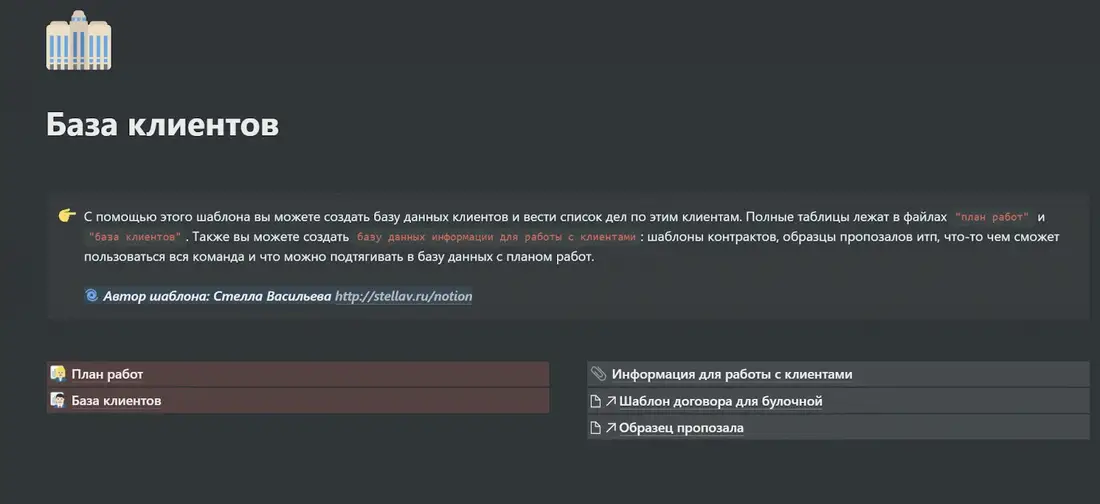Click link arrow icon before Шаблон договора

(x=610, y=402)
